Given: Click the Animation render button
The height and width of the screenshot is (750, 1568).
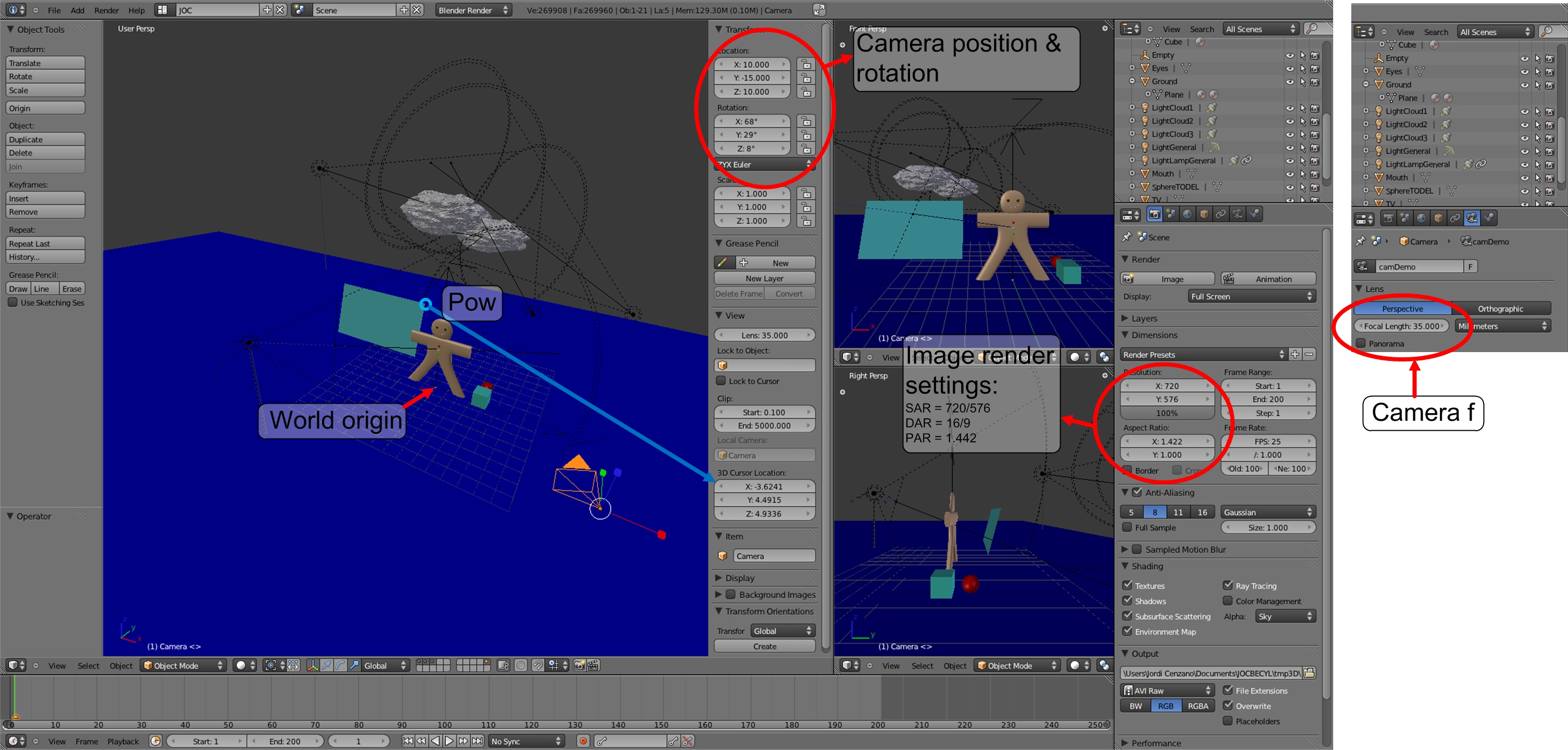Looking at the screenshot, I should point(1268,279).
